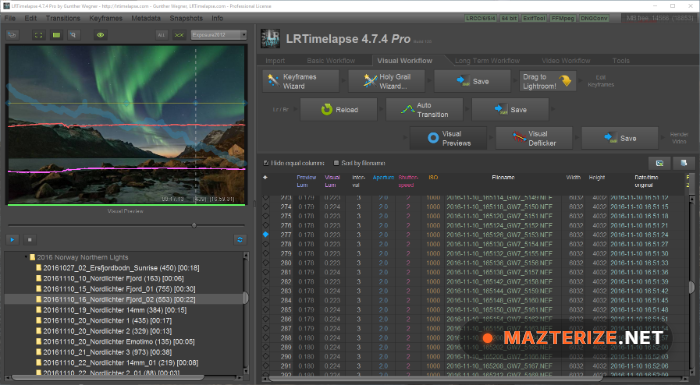This screenshot has width=700, height=385.
Task: Click the page export icon above table
Action: pyautogui.click(x=683, y=163)
